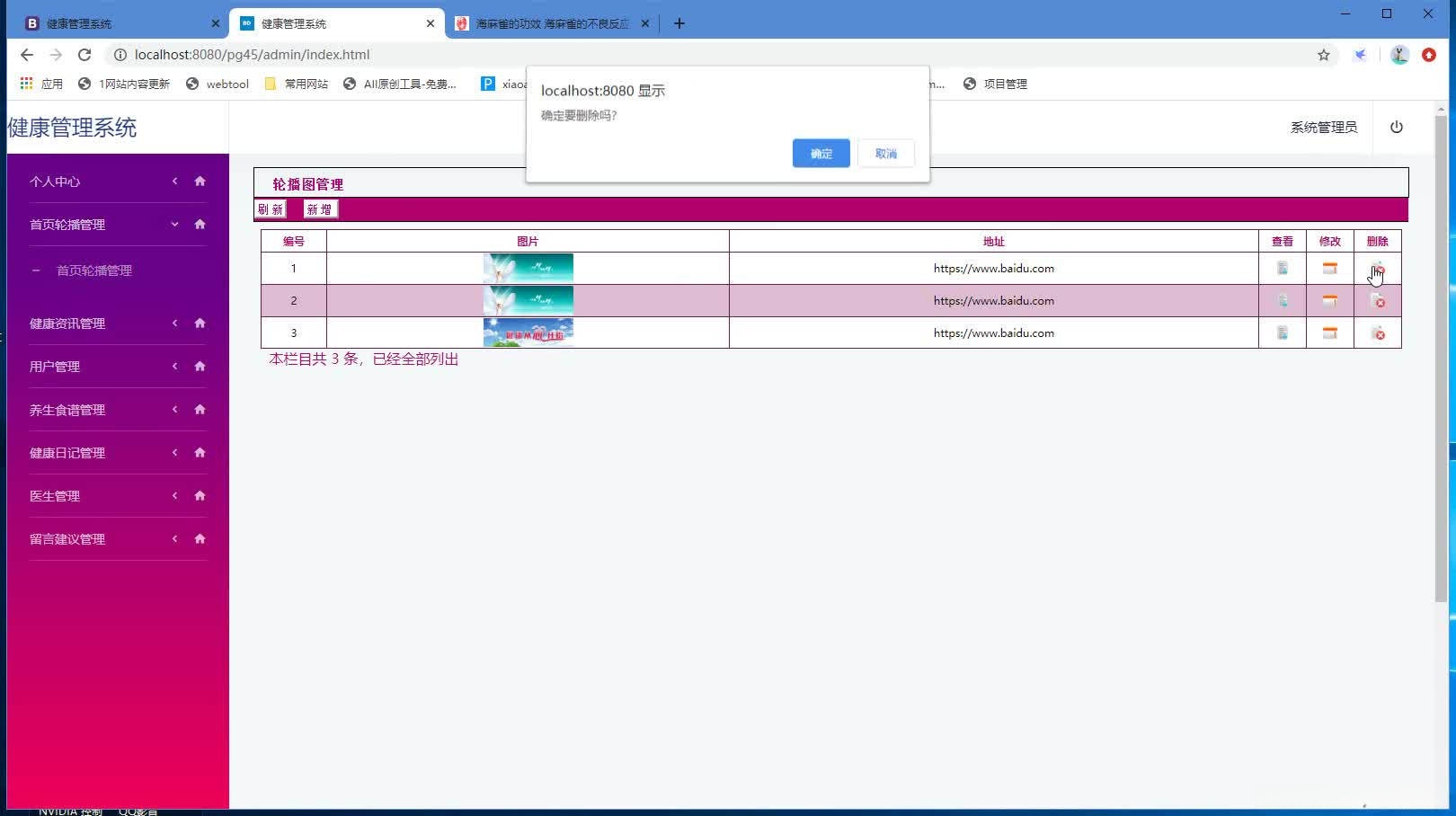Click the 系统管理员 user label
This screenshot has height=816, width=1456.
pos(1324,128)
